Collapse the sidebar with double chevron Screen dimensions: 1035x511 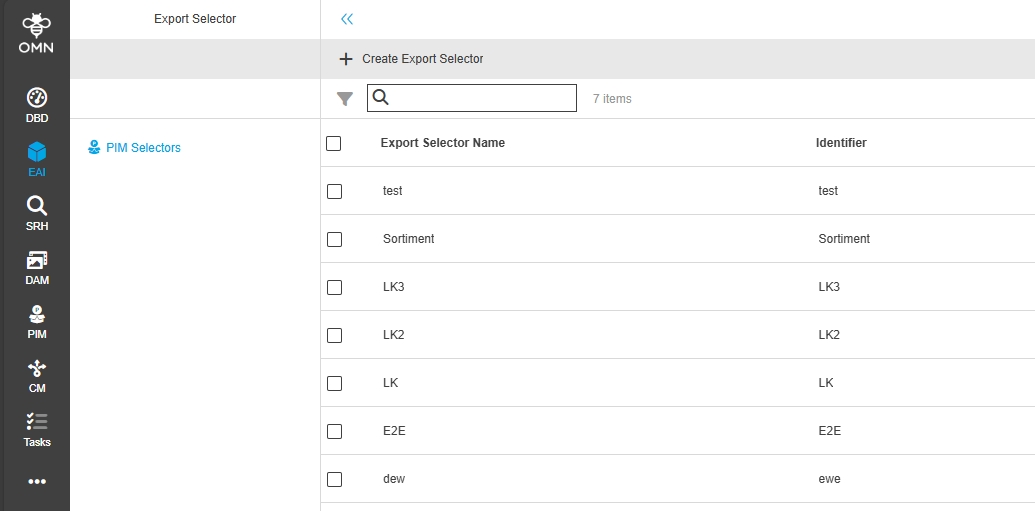347,19
